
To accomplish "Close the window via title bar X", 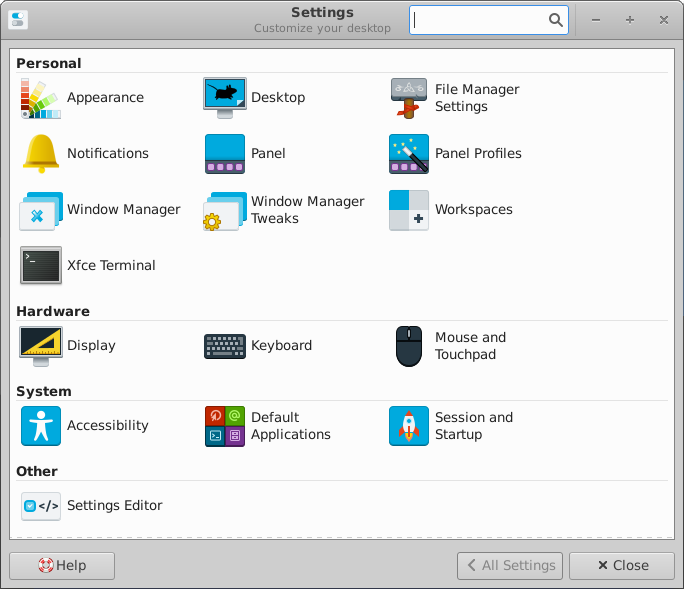I will (664, 20).
